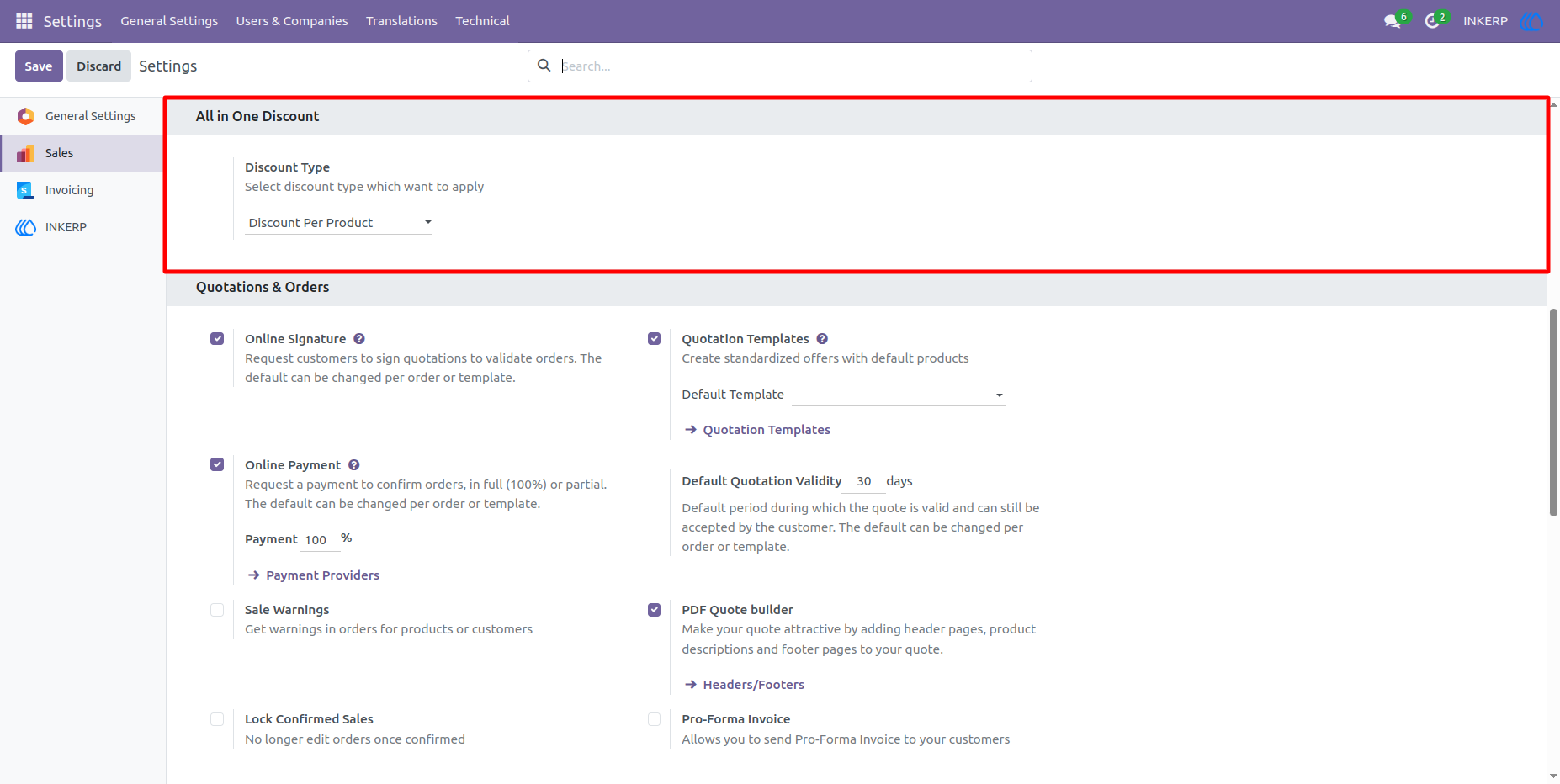Click the INKERP logo avatar in top bar

[1531, 21]
